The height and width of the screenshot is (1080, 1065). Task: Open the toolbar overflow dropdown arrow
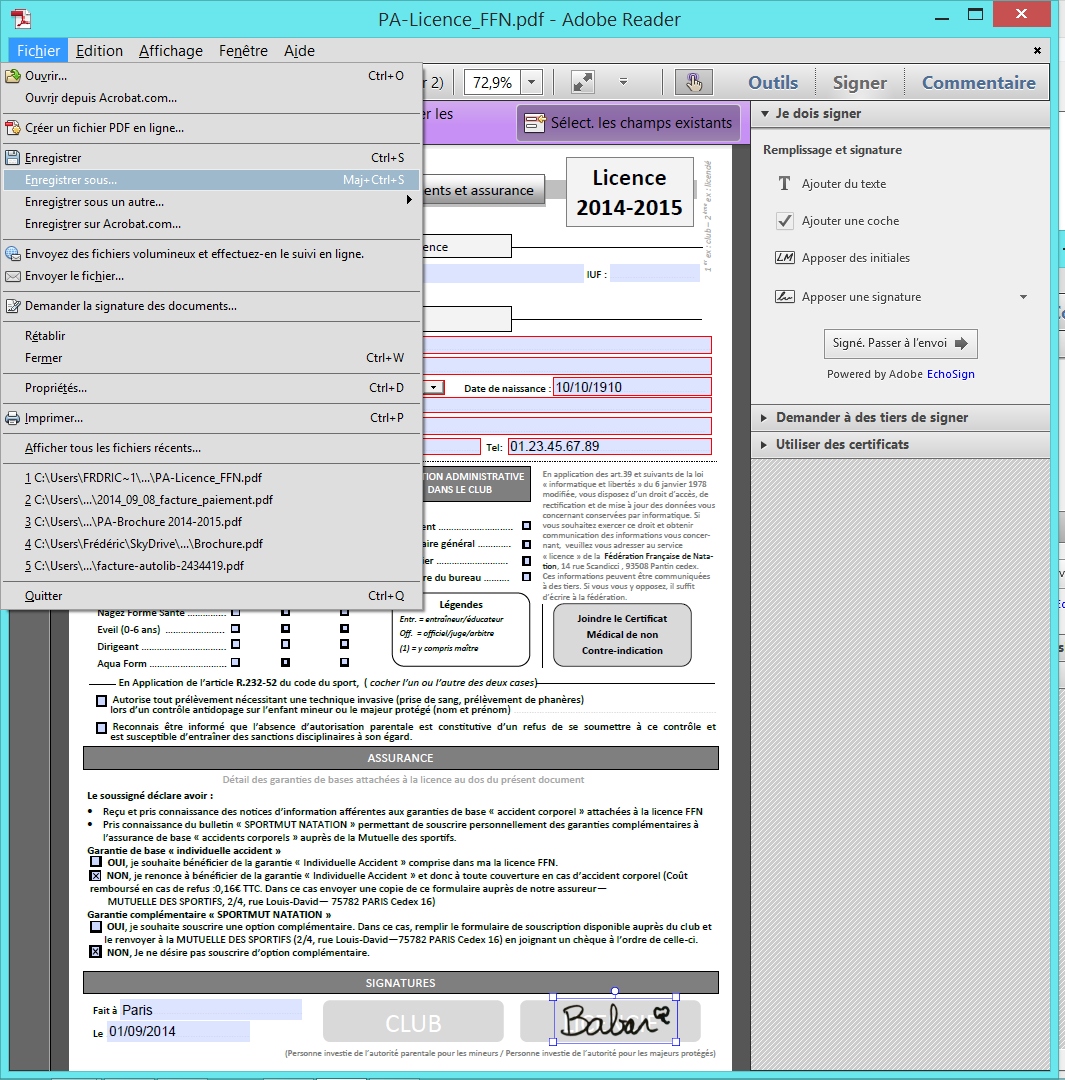[x=623, y=81]
